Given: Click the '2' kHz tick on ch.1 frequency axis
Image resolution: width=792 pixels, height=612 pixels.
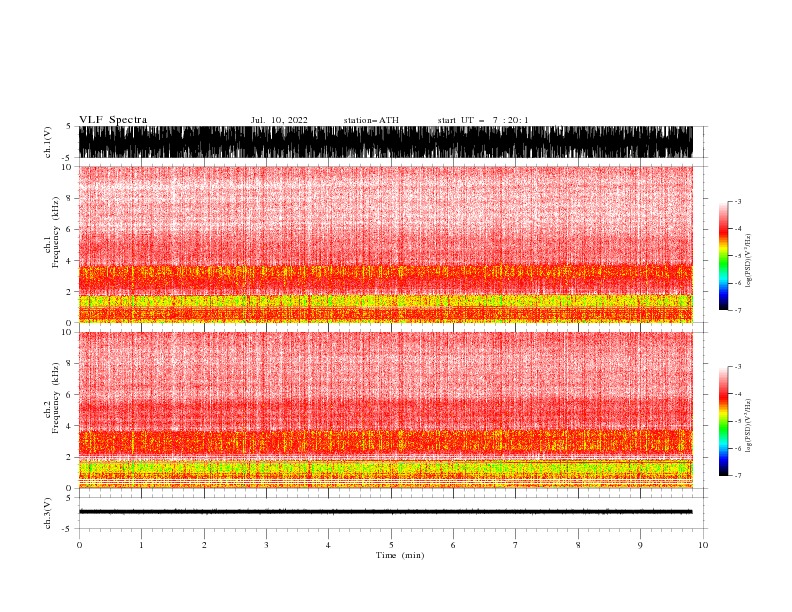Looking at the screenshot, I should tap(70, 292).
